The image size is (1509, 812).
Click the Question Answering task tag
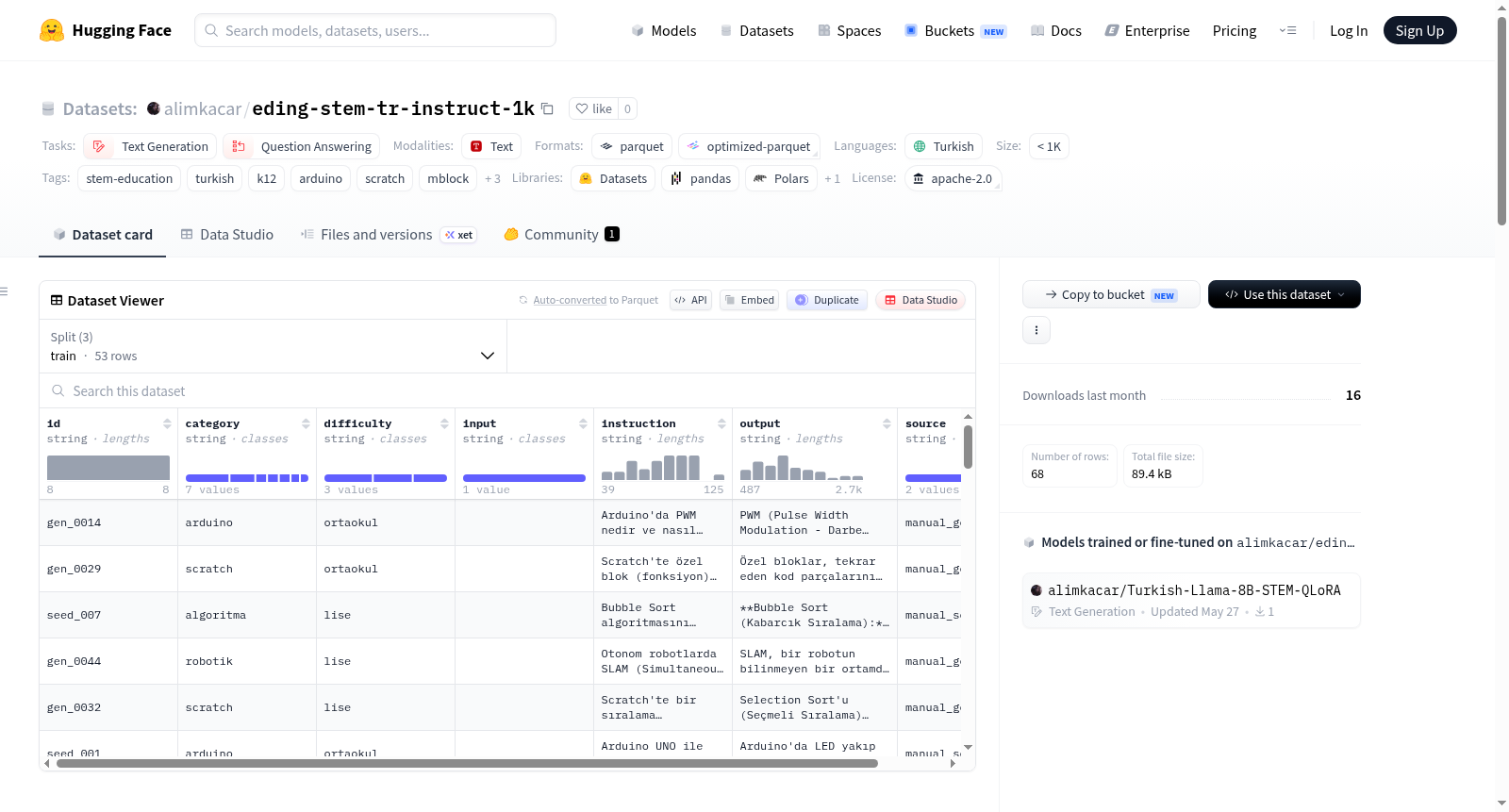[x=302, y=146]
